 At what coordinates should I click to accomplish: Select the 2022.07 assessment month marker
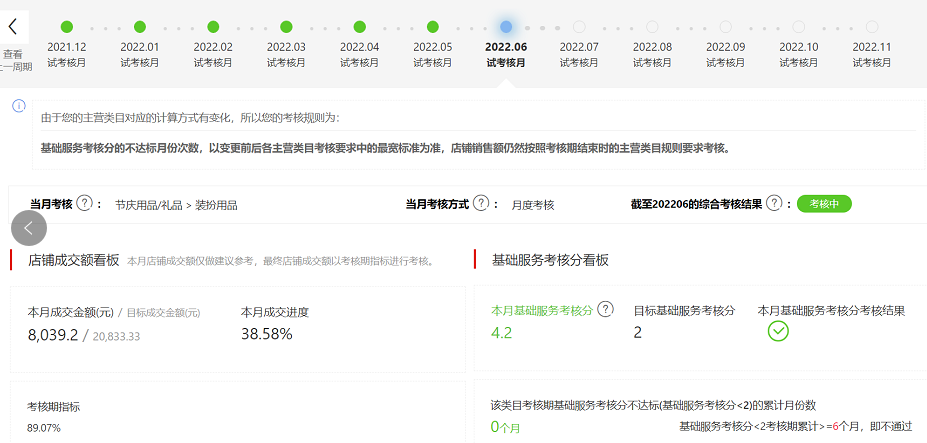point(579,27)
